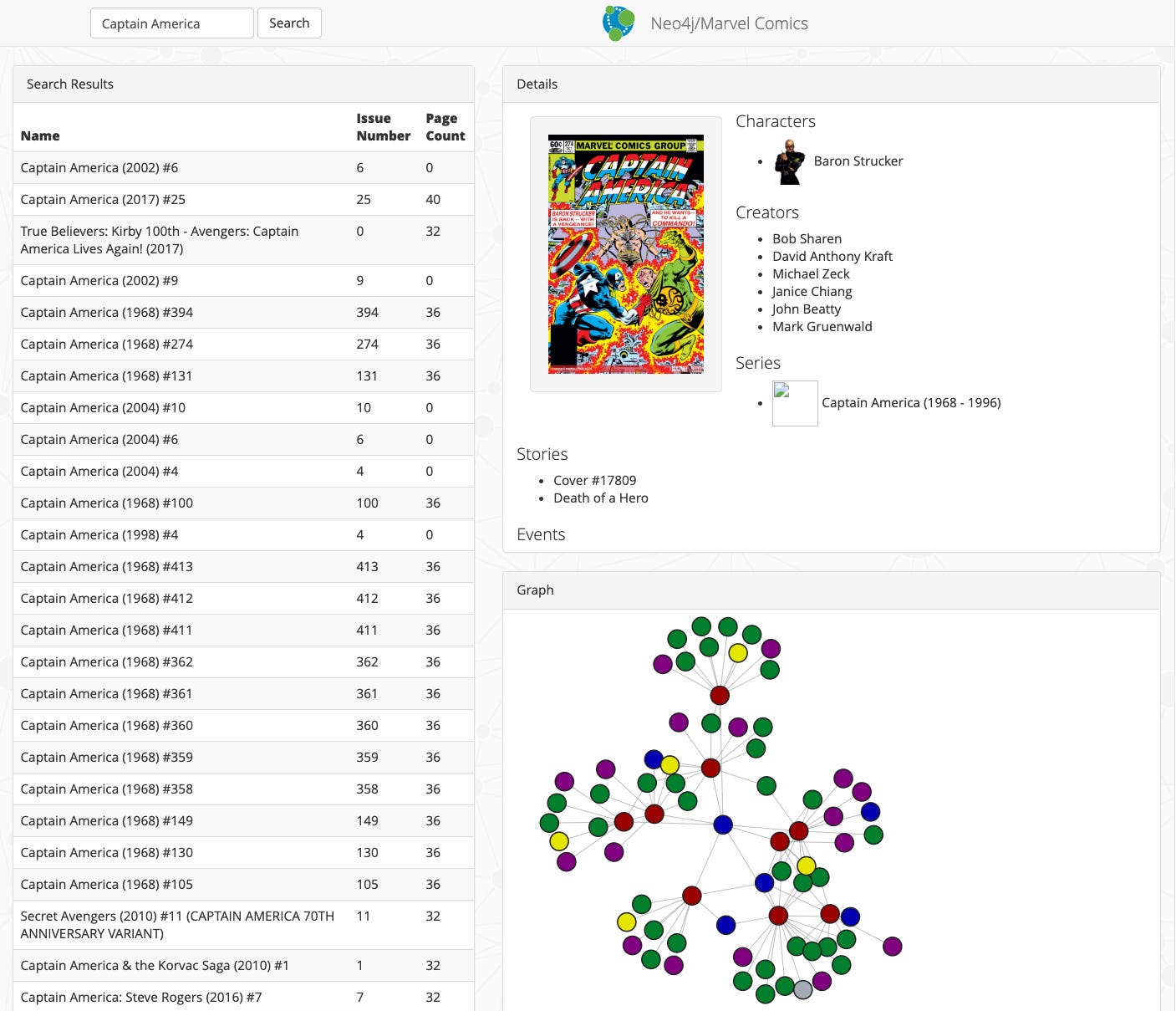1176x1011 pixels.
Task: Select row Captain America (1968) #274
Action: pos(243,345)
